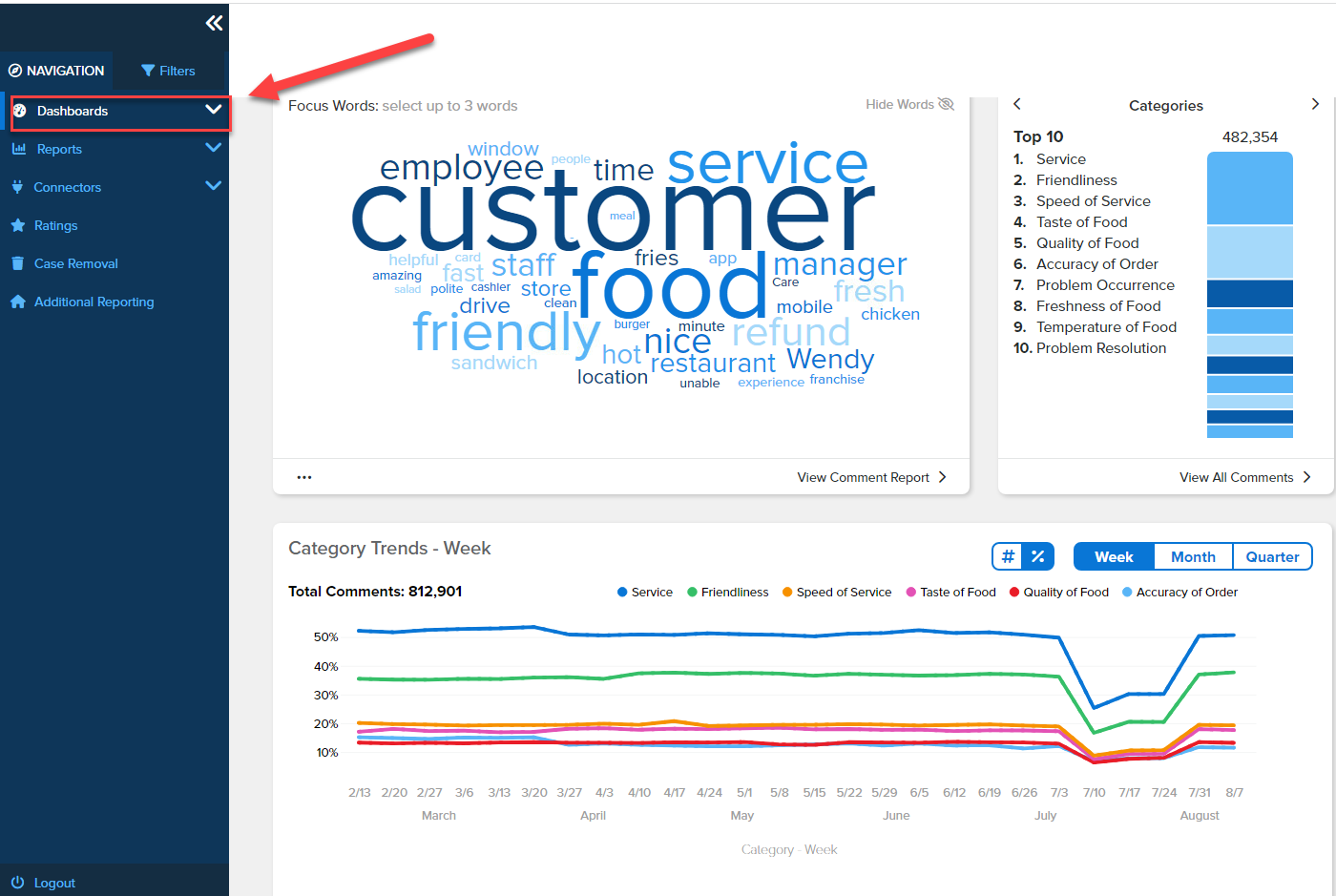Click the Reports bar chart icon
1336x896 pixels.
18,149
